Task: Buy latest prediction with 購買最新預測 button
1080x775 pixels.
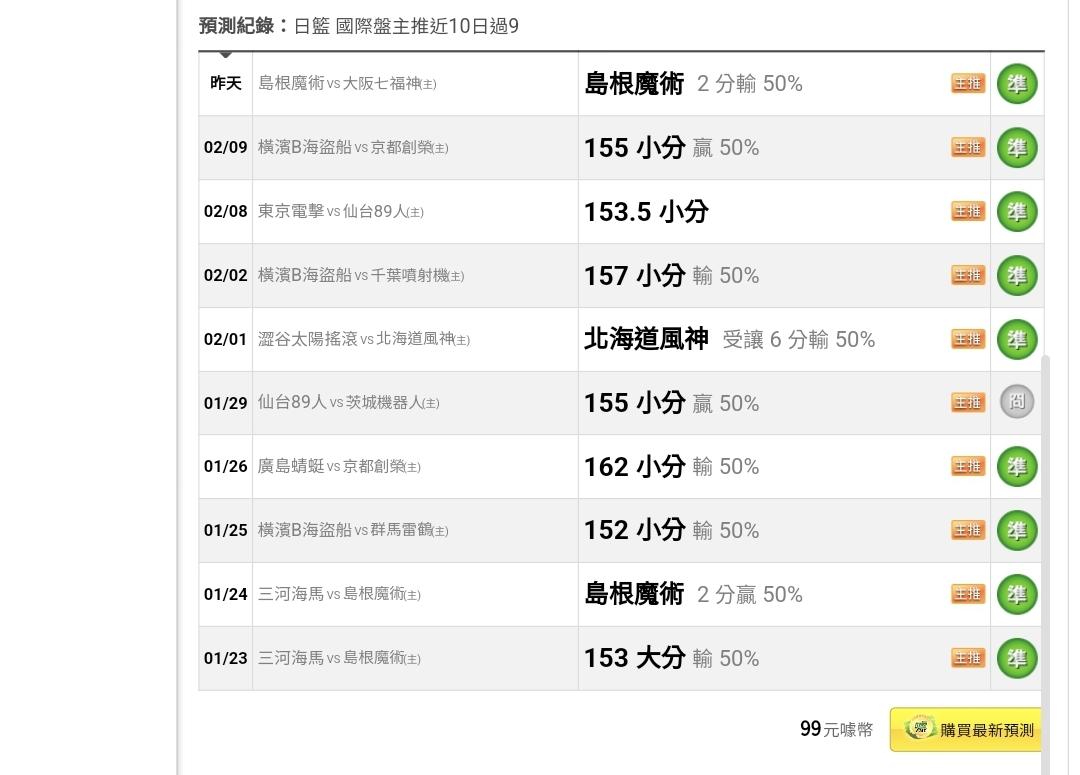Action: 966,730
